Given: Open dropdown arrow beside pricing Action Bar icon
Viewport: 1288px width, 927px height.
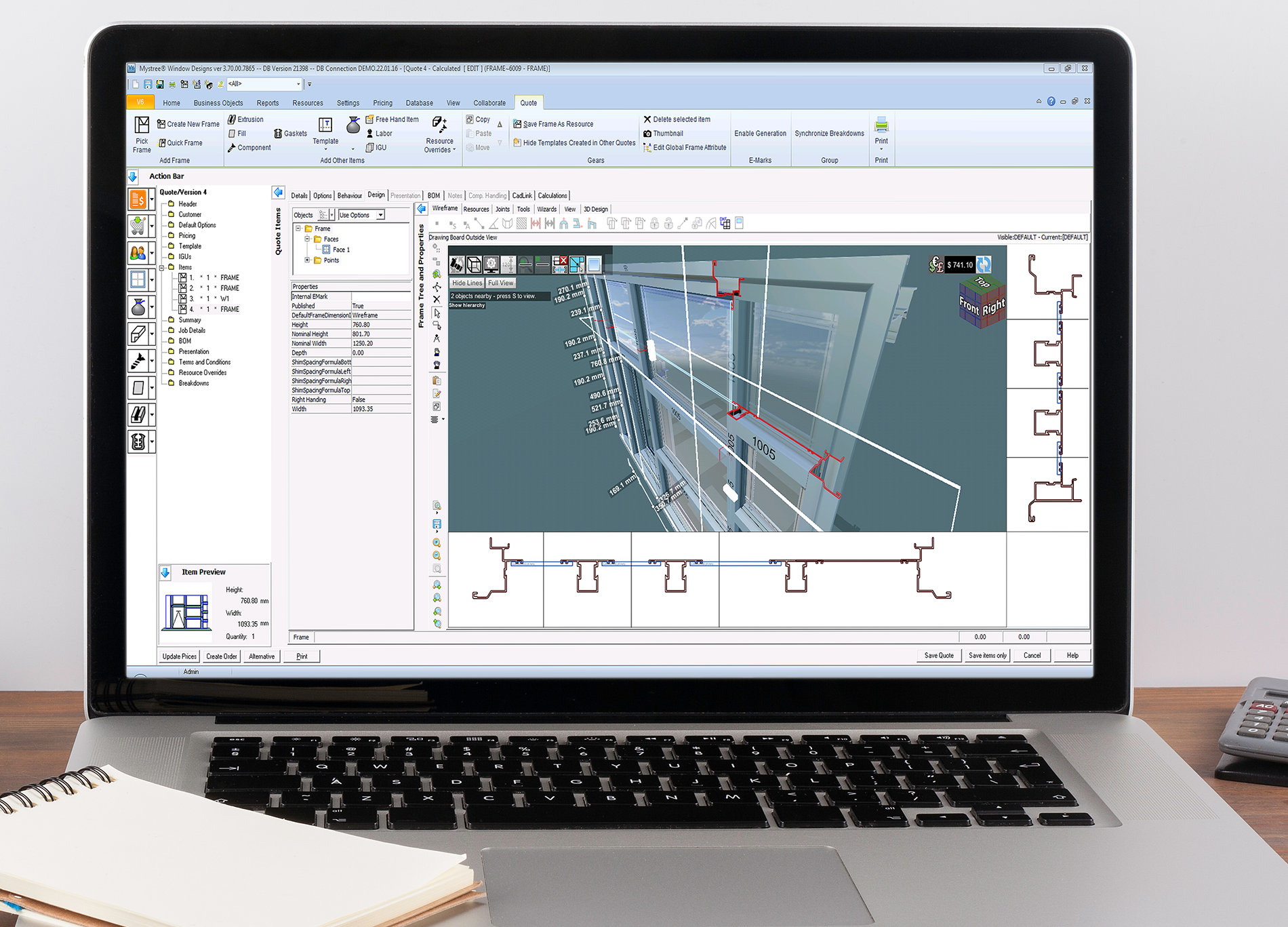Looking at the screenshot, I should point(152,199).
